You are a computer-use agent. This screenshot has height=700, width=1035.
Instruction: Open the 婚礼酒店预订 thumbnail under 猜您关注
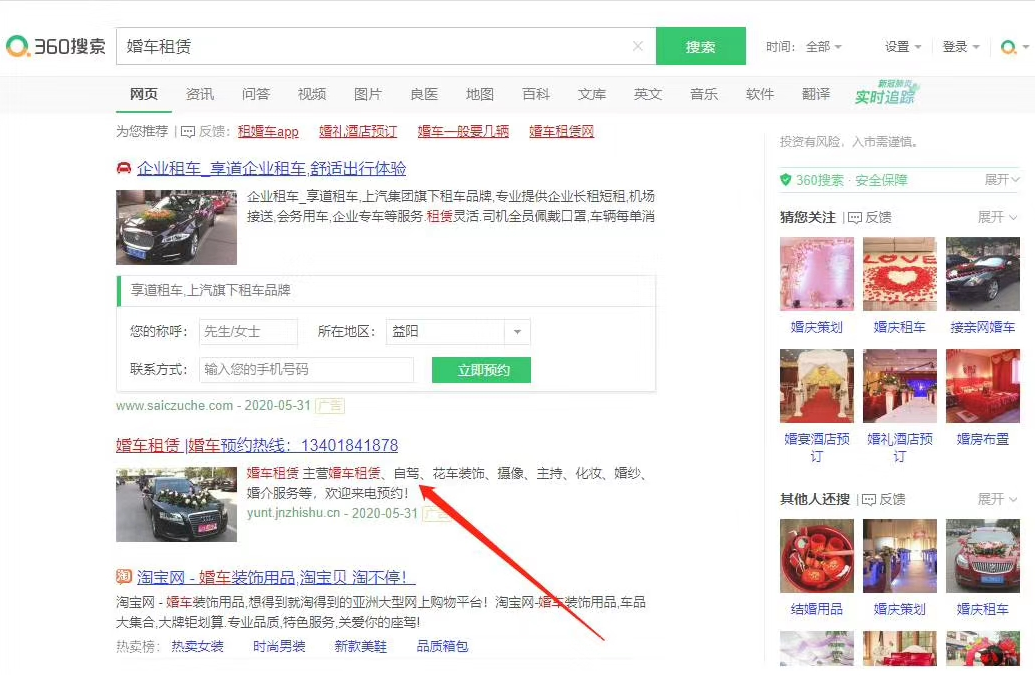pyautogui.click(x=900, y=386)
